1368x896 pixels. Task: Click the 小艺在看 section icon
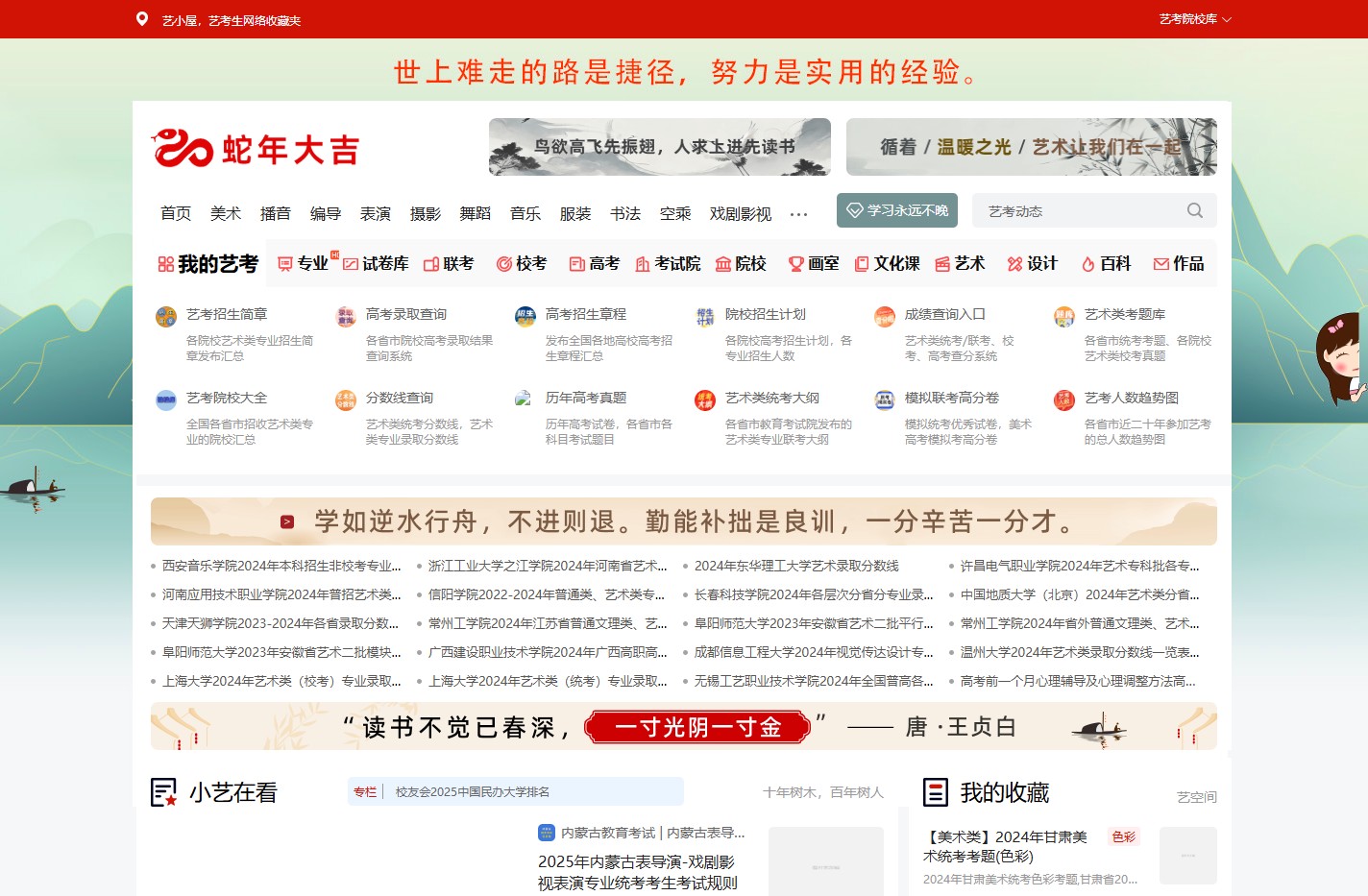[164, 792]
